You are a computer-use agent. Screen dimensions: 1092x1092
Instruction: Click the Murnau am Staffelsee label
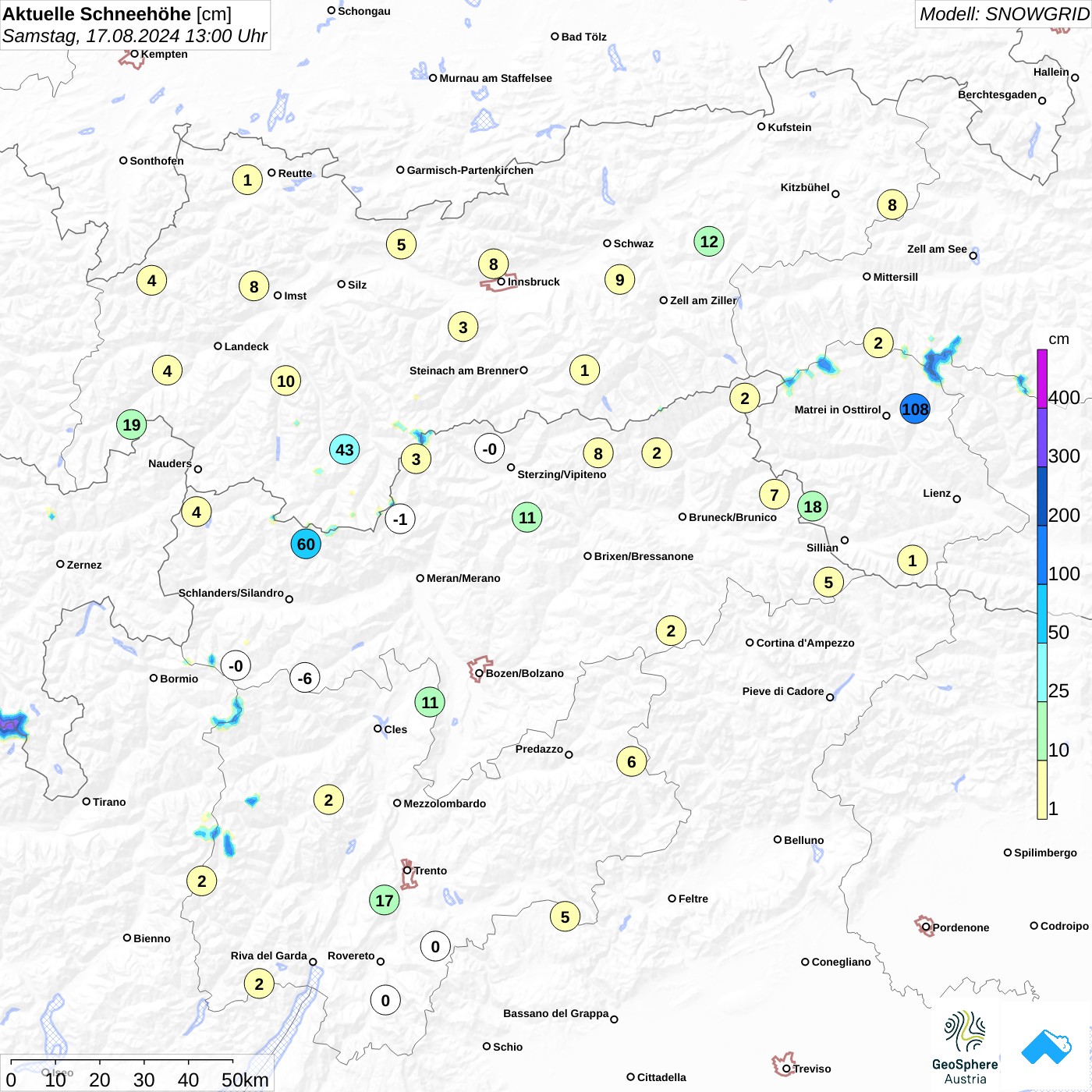496,78
